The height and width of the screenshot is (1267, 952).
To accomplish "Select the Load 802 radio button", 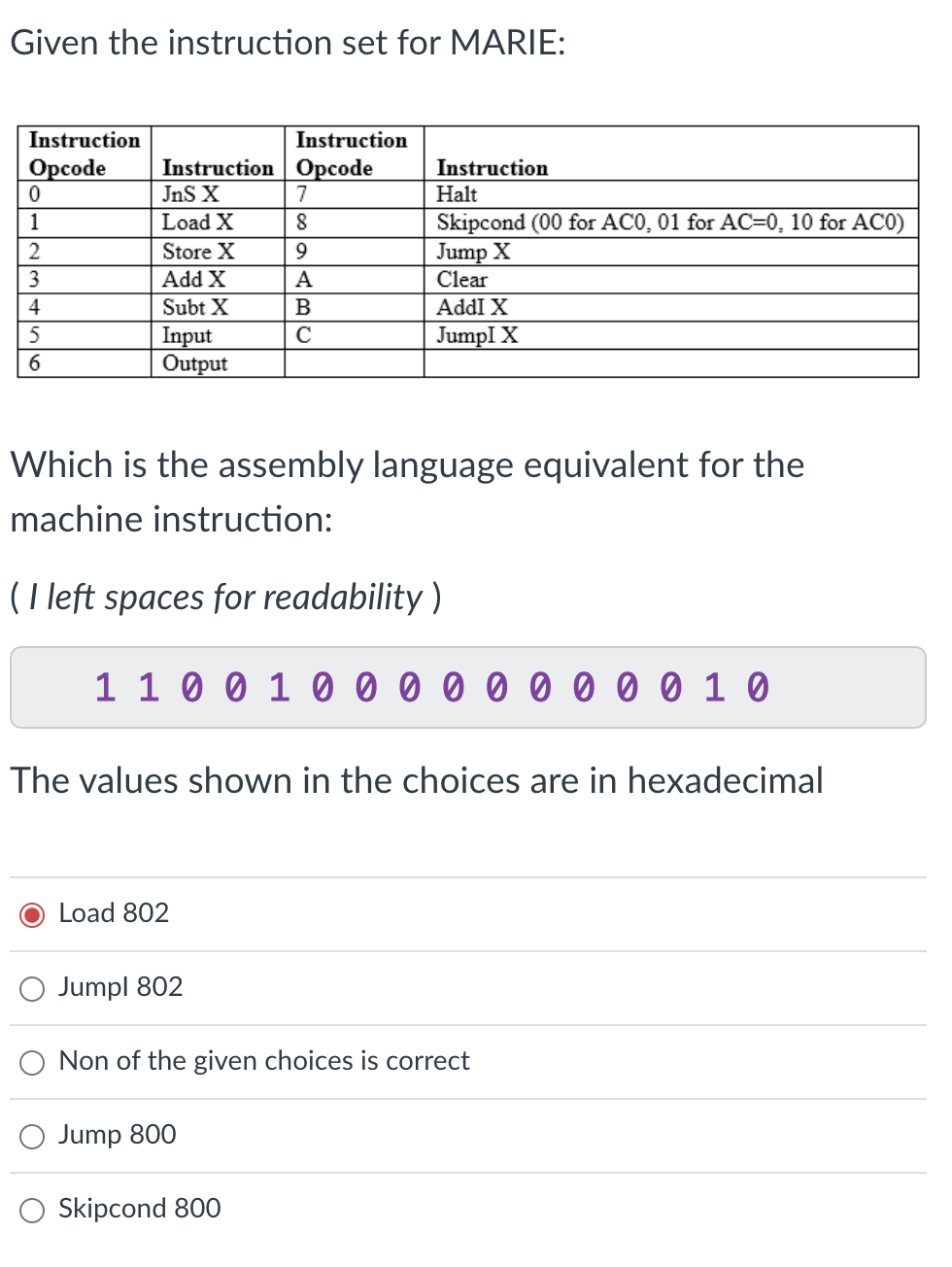I will pos(31,914).
